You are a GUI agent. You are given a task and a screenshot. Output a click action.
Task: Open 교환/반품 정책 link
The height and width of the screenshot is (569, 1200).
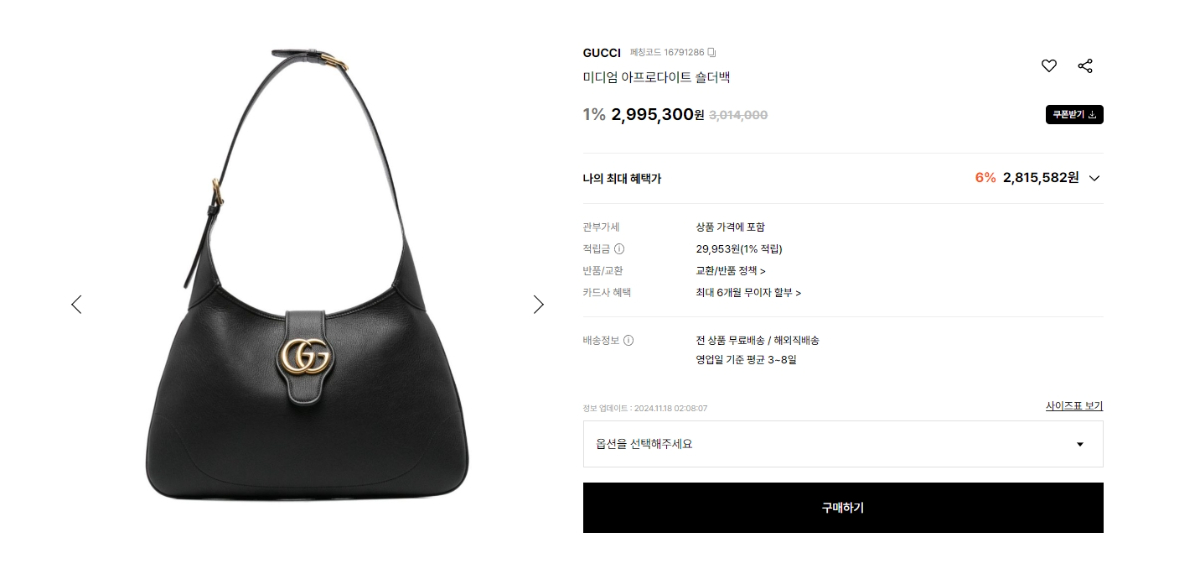pyautogui.click(x=731, y=271)
